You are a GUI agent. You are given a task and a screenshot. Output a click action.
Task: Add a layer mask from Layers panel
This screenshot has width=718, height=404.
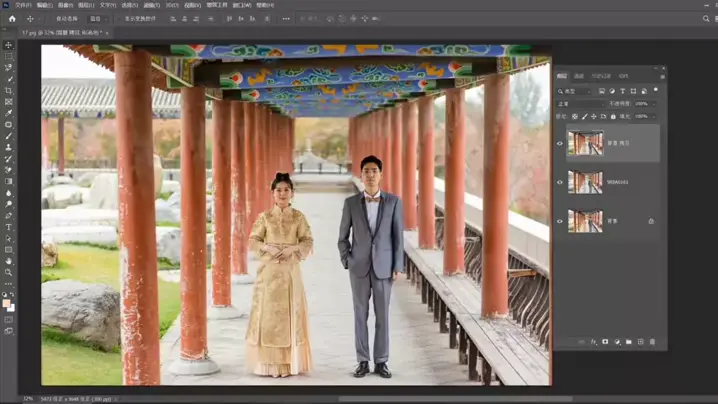click(605, 342)
